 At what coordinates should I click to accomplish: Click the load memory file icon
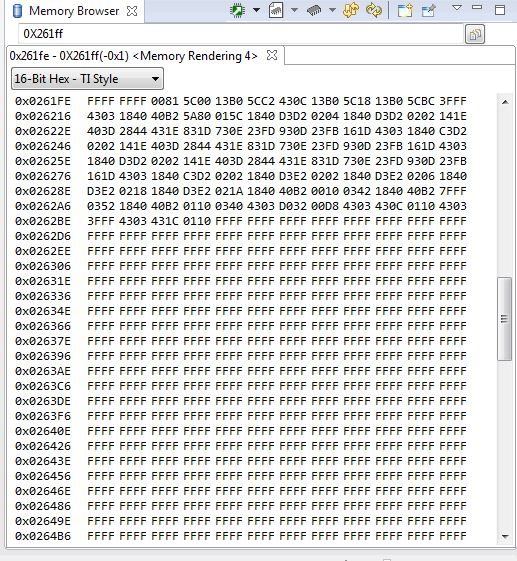click(x=276, y=10)
